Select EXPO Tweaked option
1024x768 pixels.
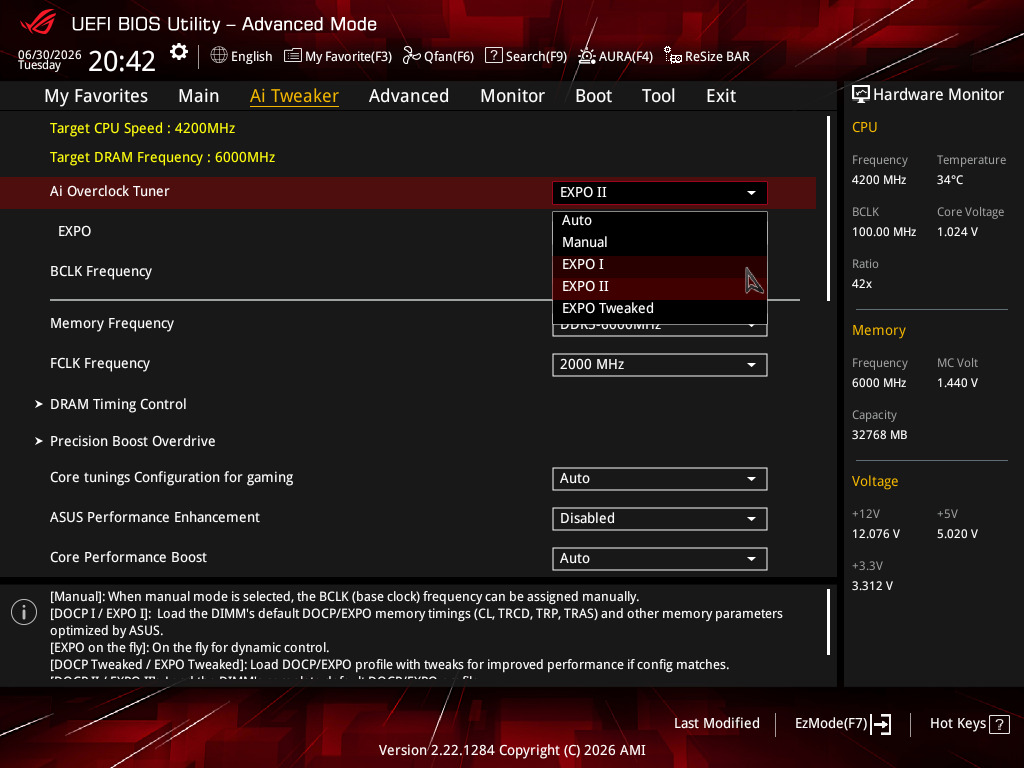(x=660, y=308)
